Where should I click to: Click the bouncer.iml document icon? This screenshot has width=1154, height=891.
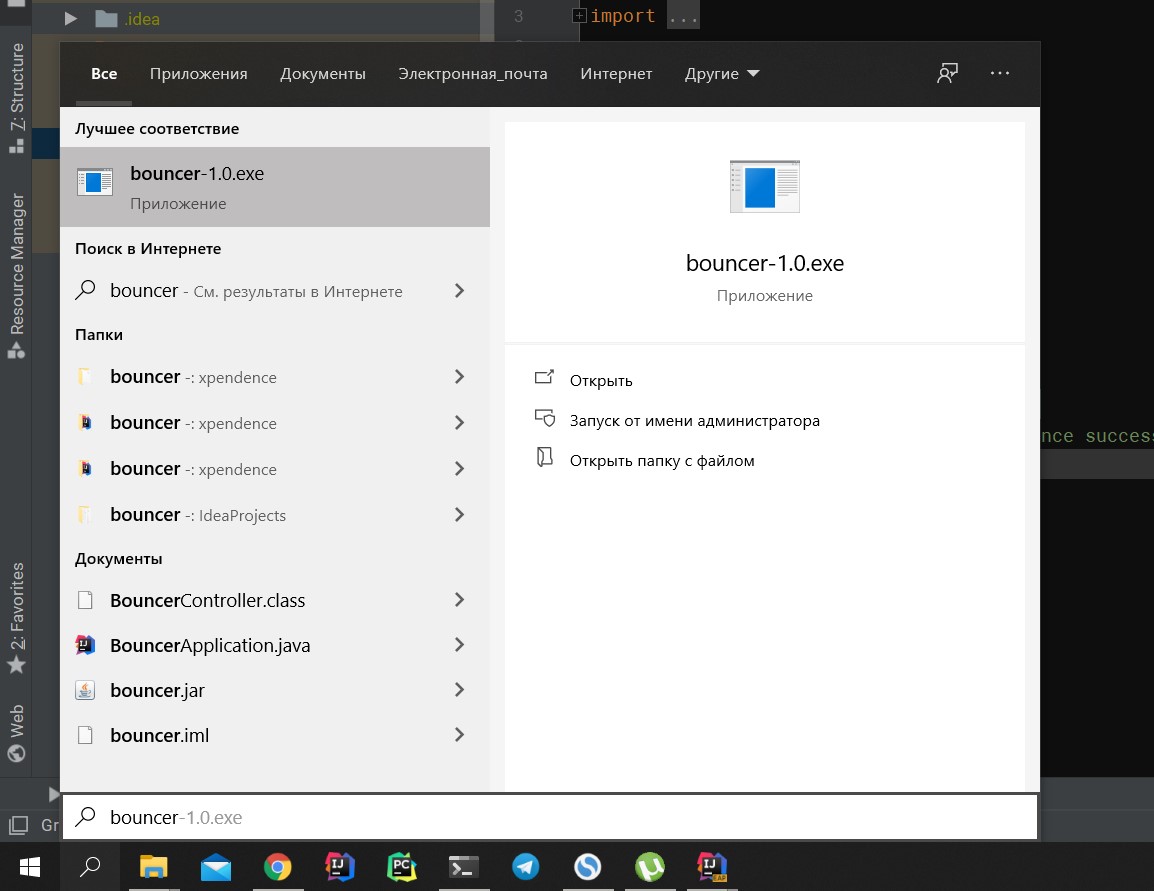click(x=85, y=735)
